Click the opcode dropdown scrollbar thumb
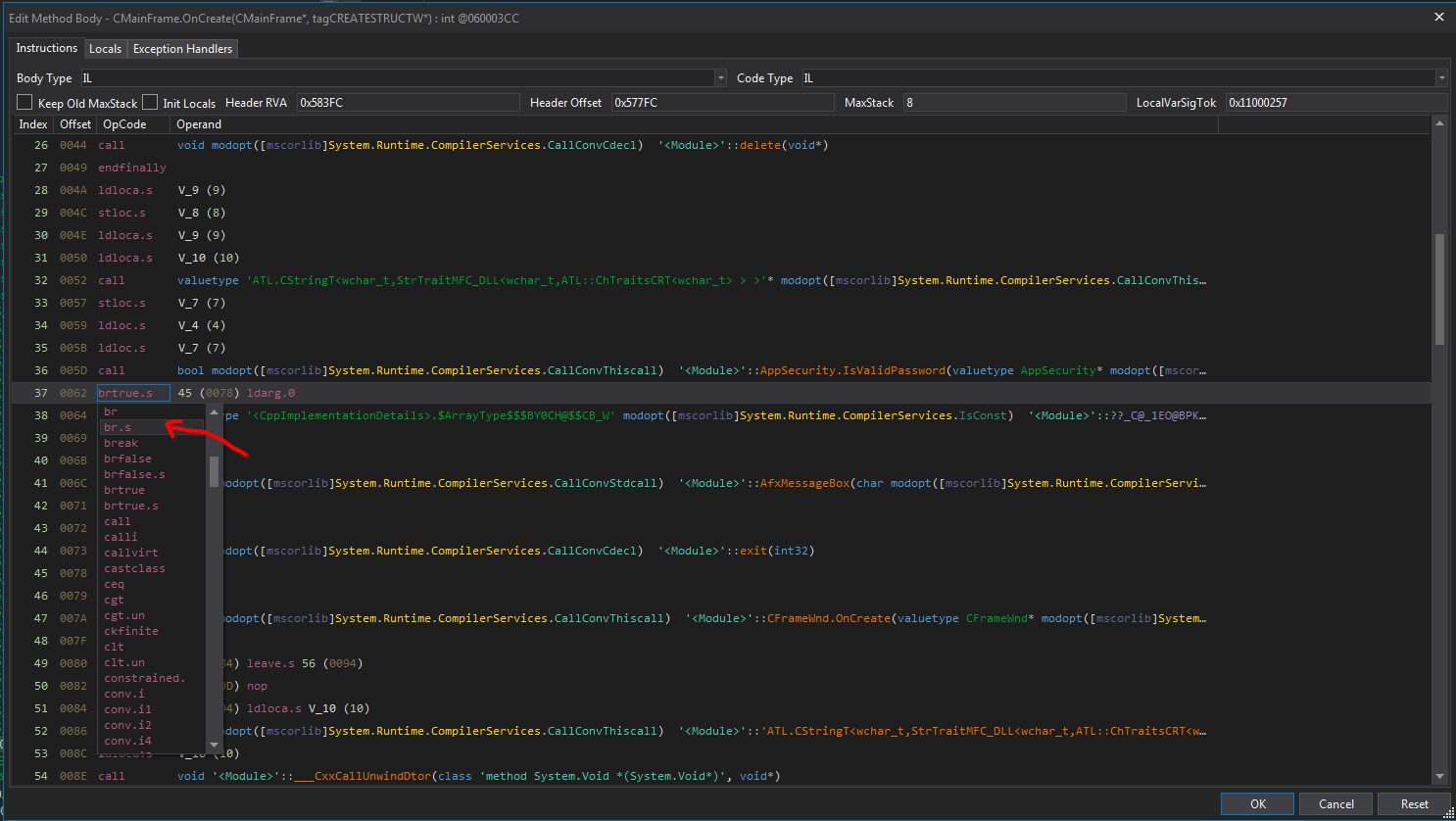1456x821 pixels. pyautogui.click(x=214, y=471)
